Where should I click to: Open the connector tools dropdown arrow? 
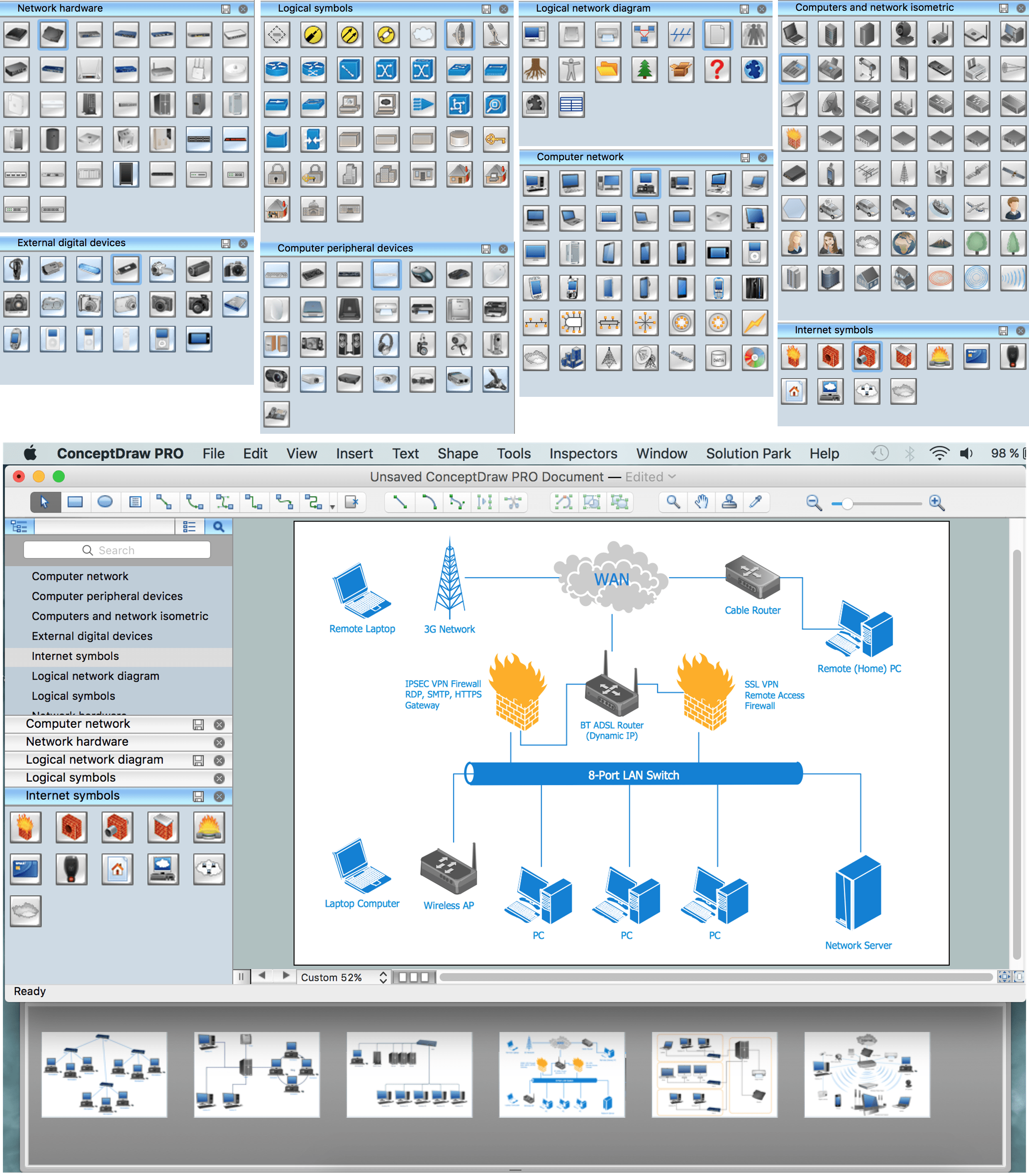tap(332, 506)
